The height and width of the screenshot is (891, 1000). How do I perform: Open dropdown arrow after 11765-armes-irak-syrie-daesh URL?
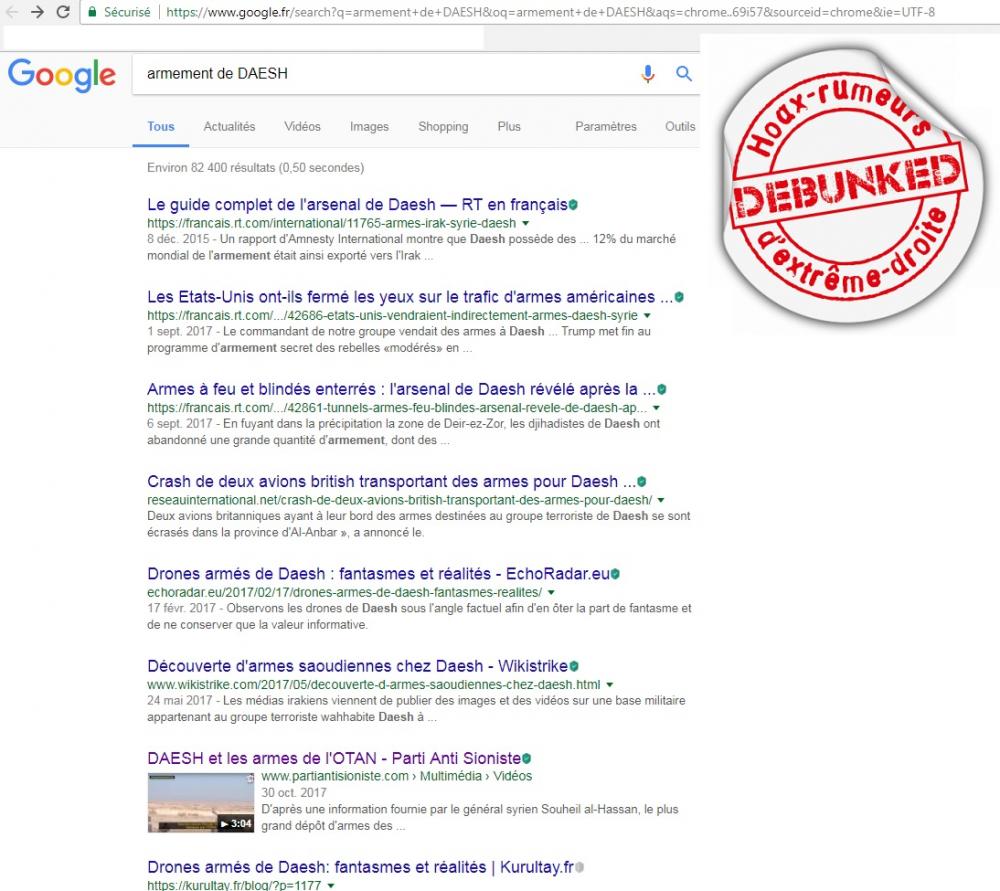[526, 223]
